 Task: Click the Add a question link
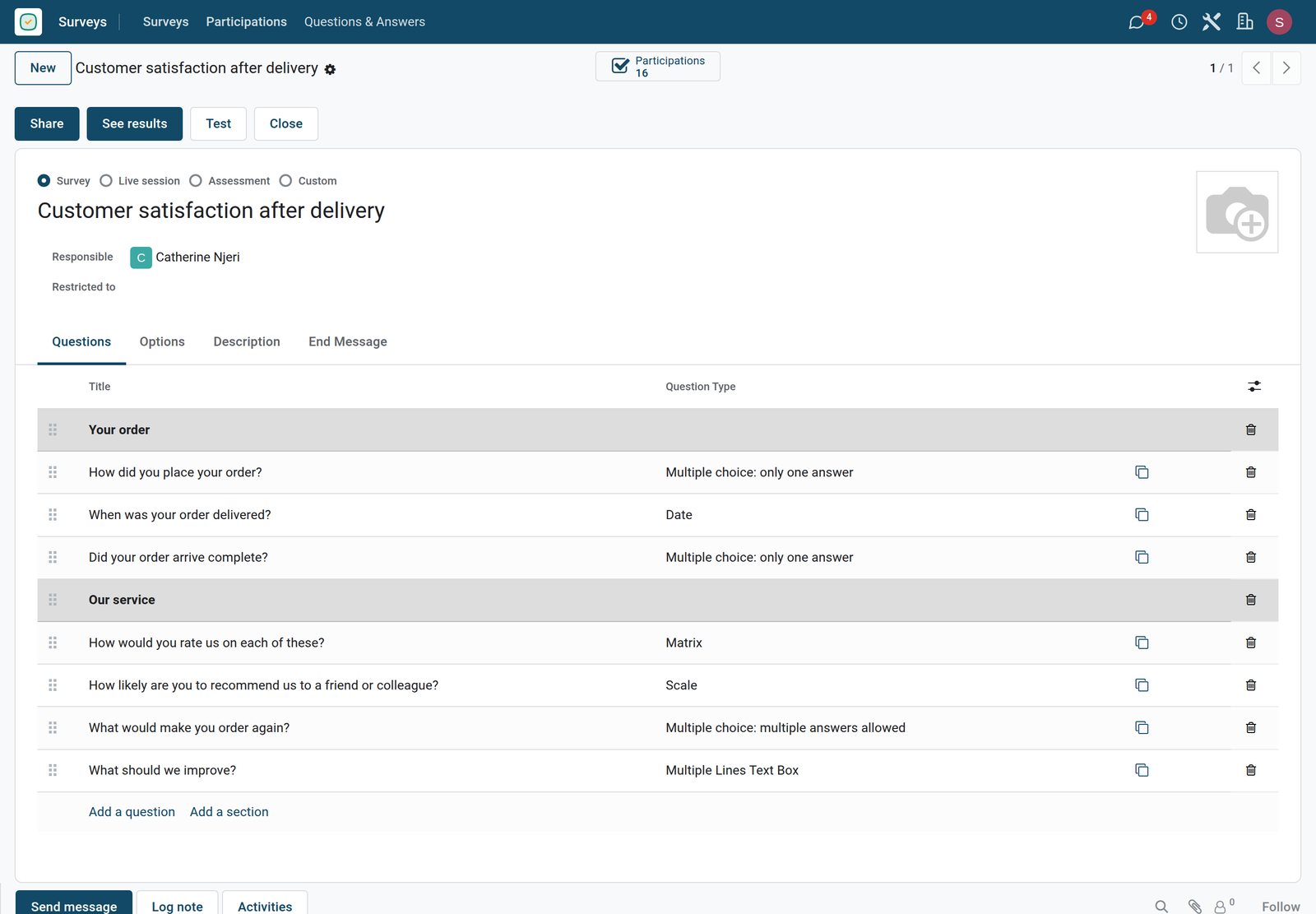tap(132, 812)
